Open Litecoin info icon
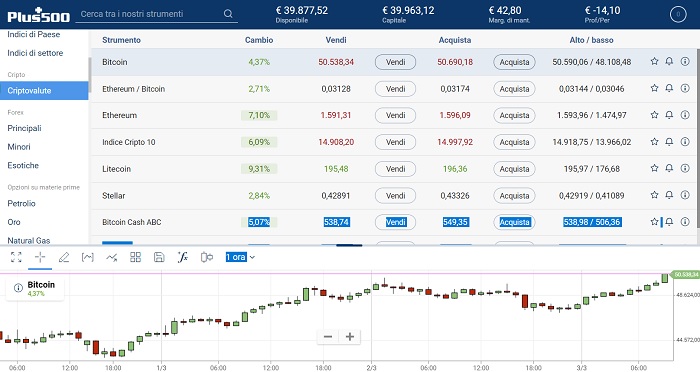This screenshot has width=700, height=372. tap(685, 168)
